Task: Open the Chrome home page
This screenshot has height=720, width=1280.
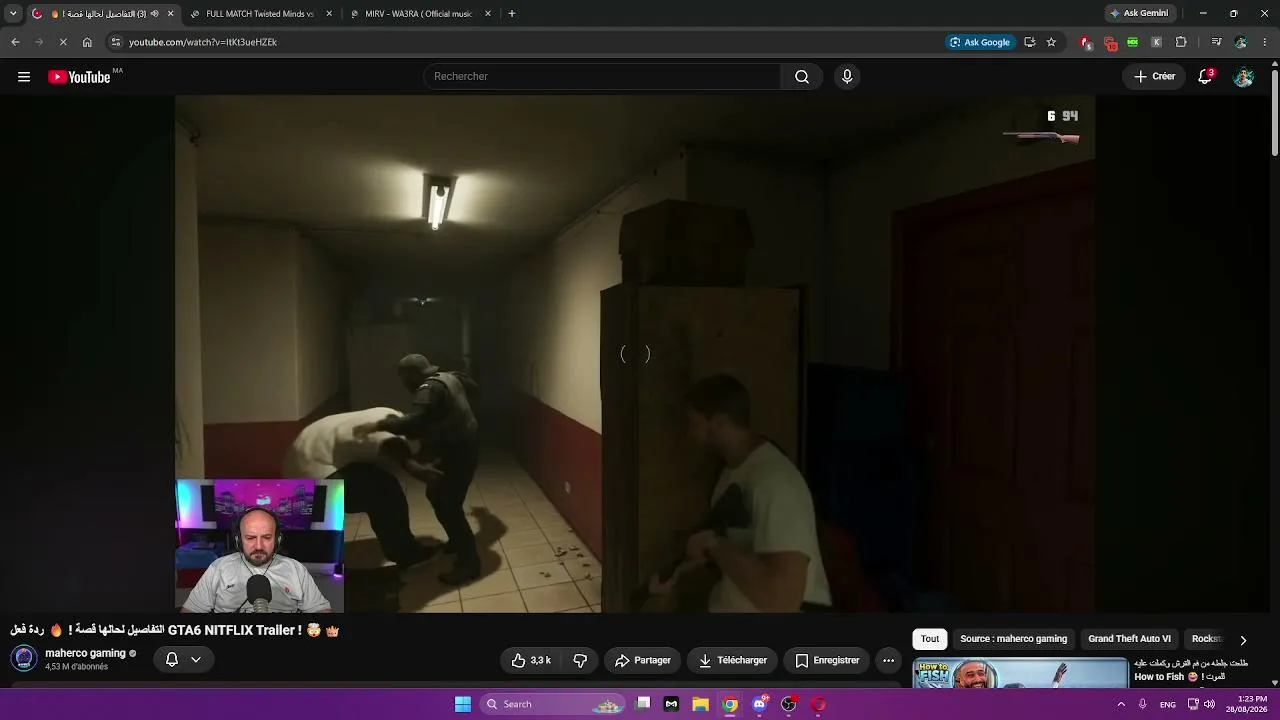Action: (x=87, y=42)
